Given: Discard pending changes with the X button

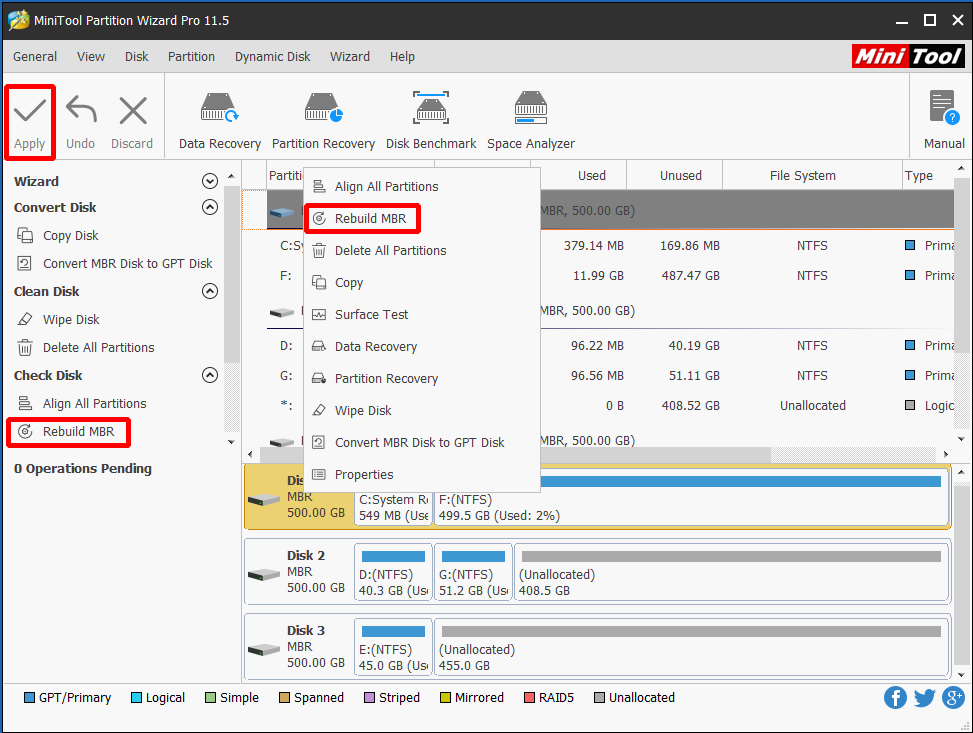Looking at the screenshot, I should click(x=132, y=123).
